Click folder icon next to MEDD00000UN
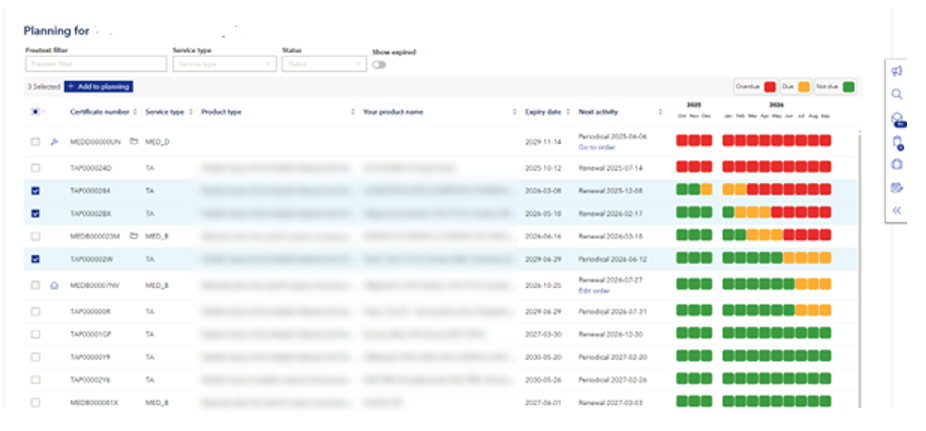The image size is (926, 431). [x=132, y=142]
